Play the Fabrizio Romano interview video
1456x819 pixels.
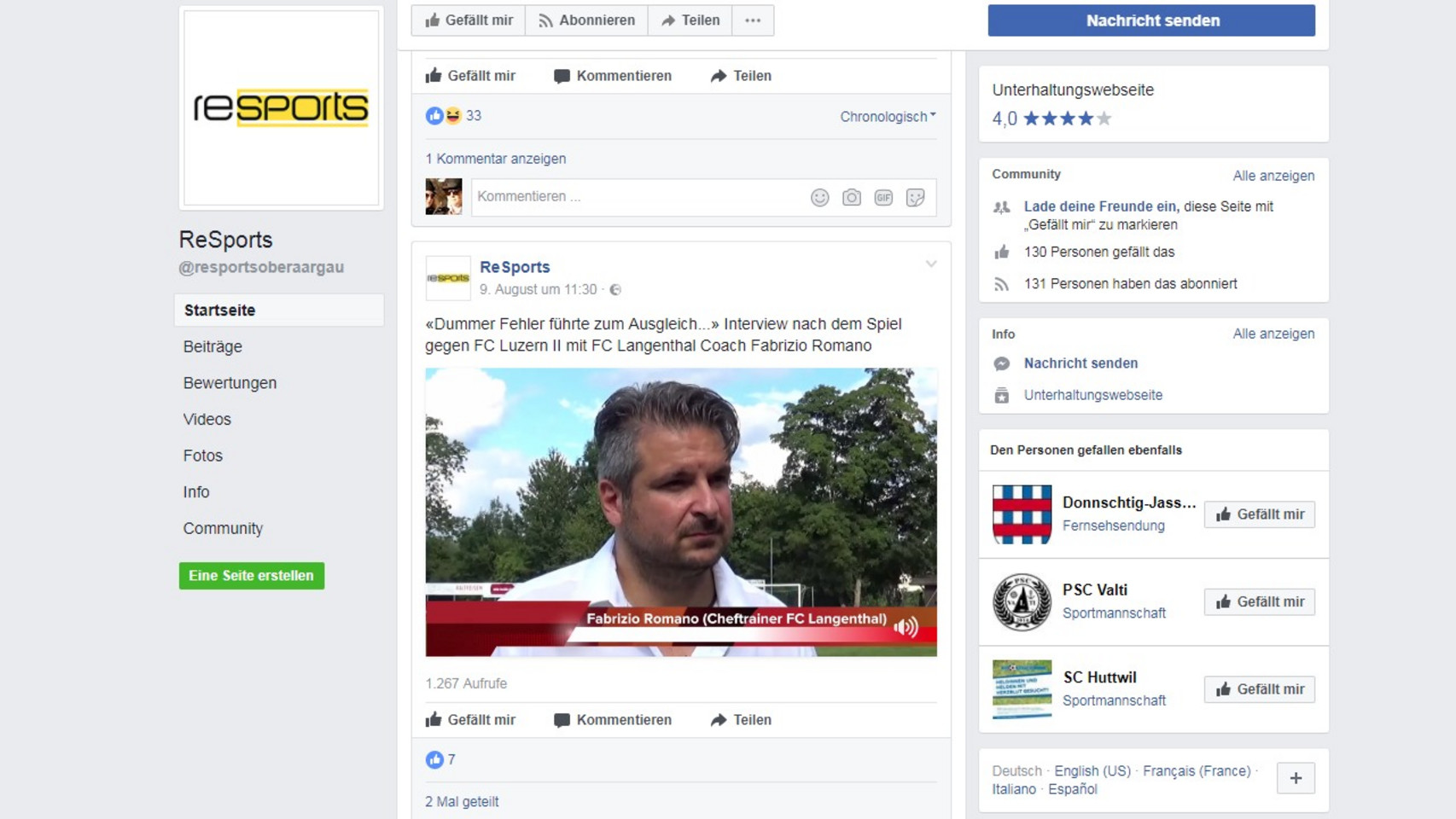click(681, 512)
